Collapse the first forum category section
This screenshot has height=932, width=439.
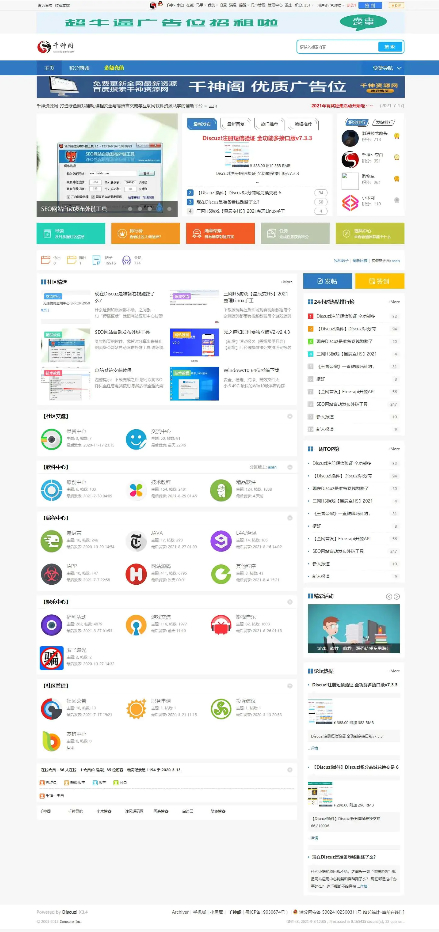[x=290, y=417]
